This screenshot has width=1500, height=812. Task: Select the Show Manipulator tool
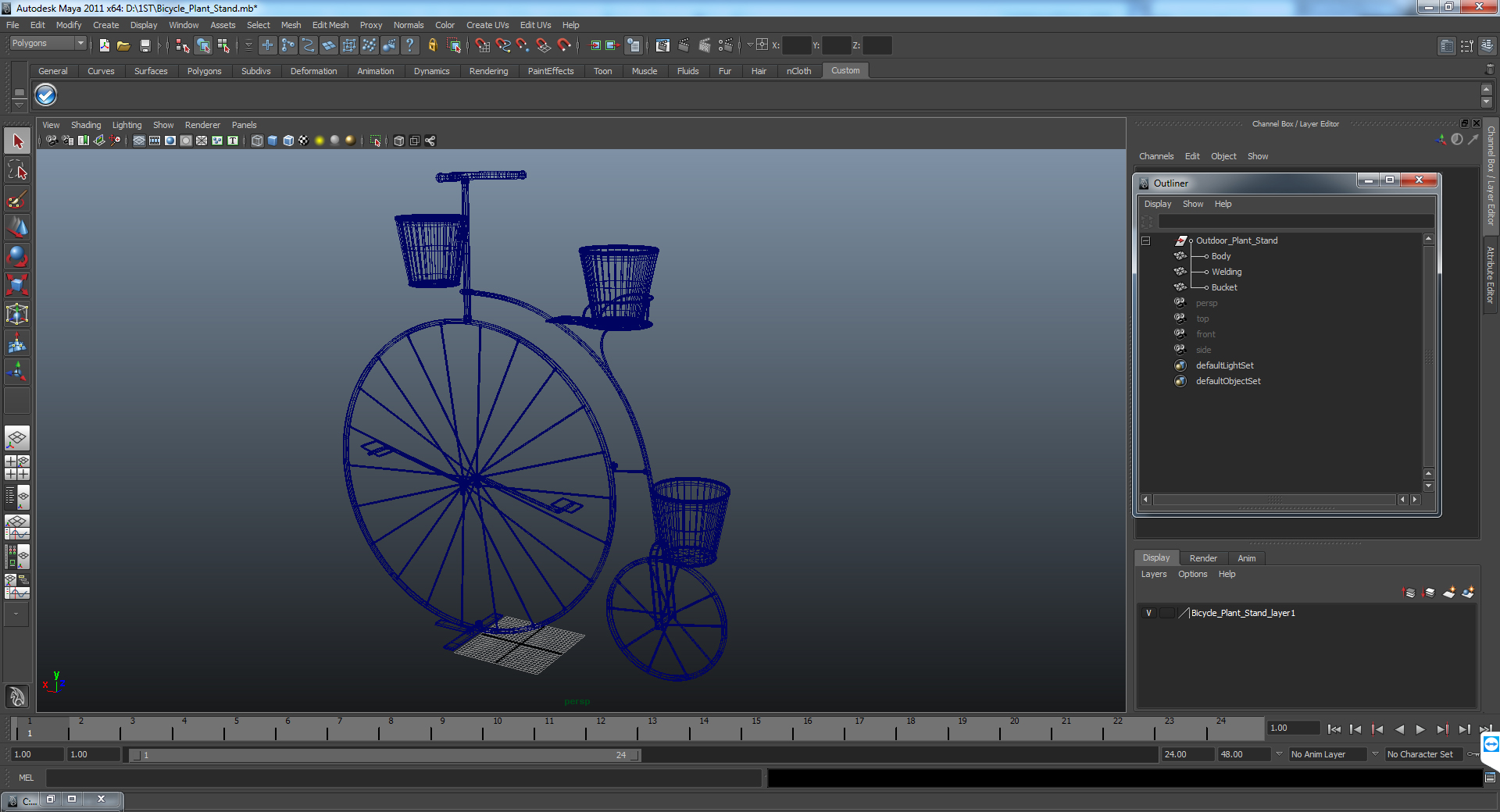click(x=17, y=372)
